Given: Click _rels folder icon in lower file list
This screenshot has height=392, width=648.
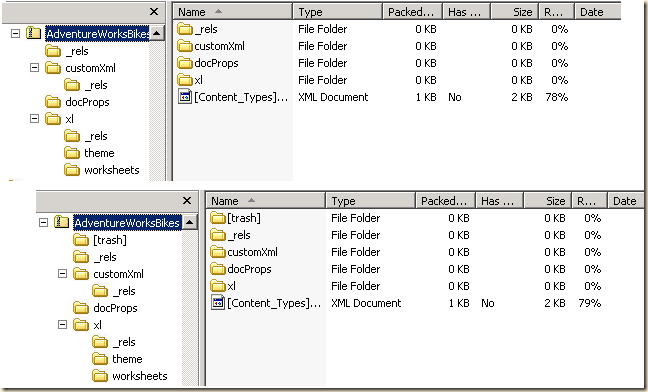Looking at the screenshot, I should [218, 235].
